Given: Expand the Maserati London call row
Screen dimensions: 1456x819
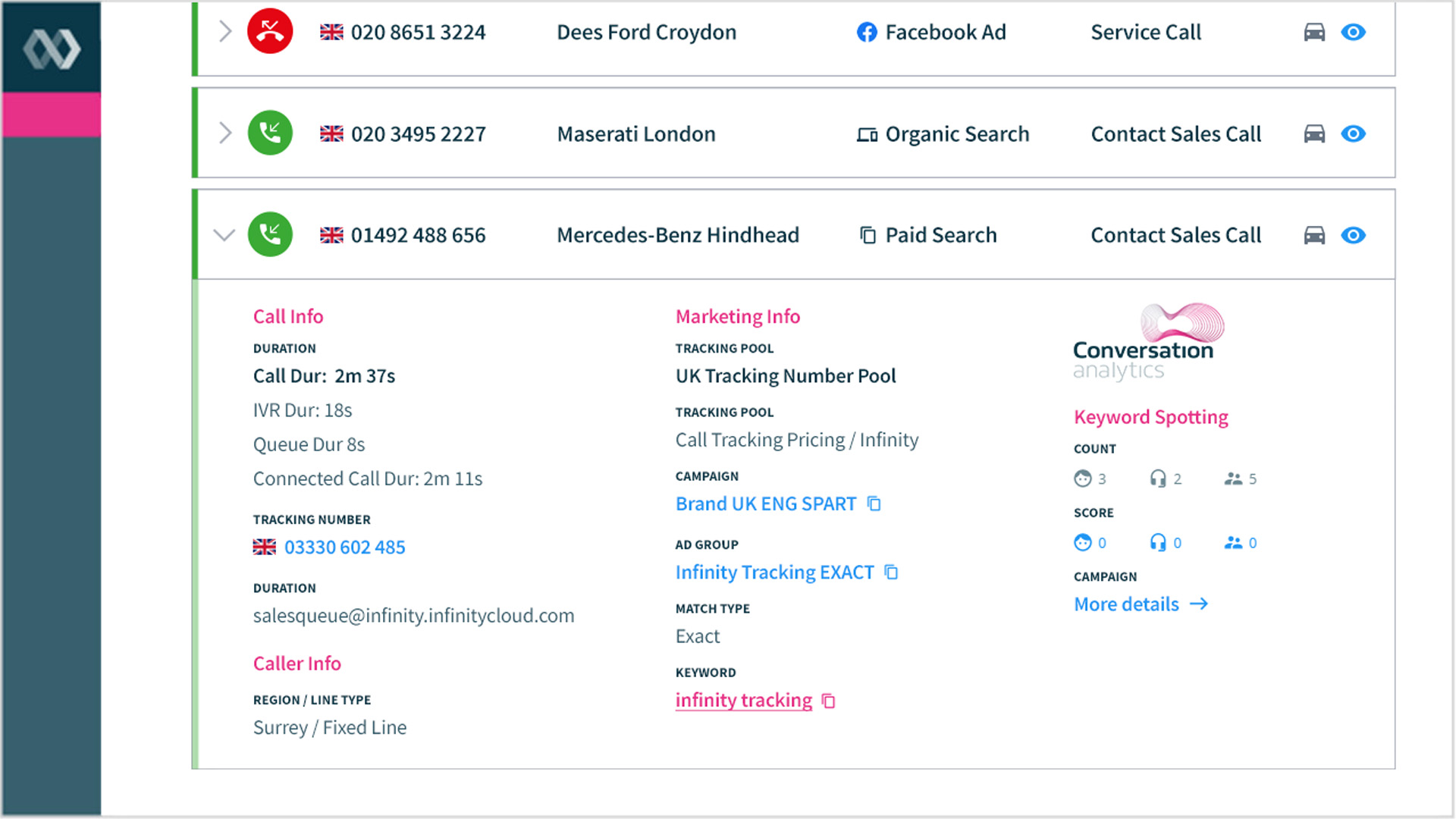Looking at the screenshot, I should pyautogui.click(x=225, y=133).
